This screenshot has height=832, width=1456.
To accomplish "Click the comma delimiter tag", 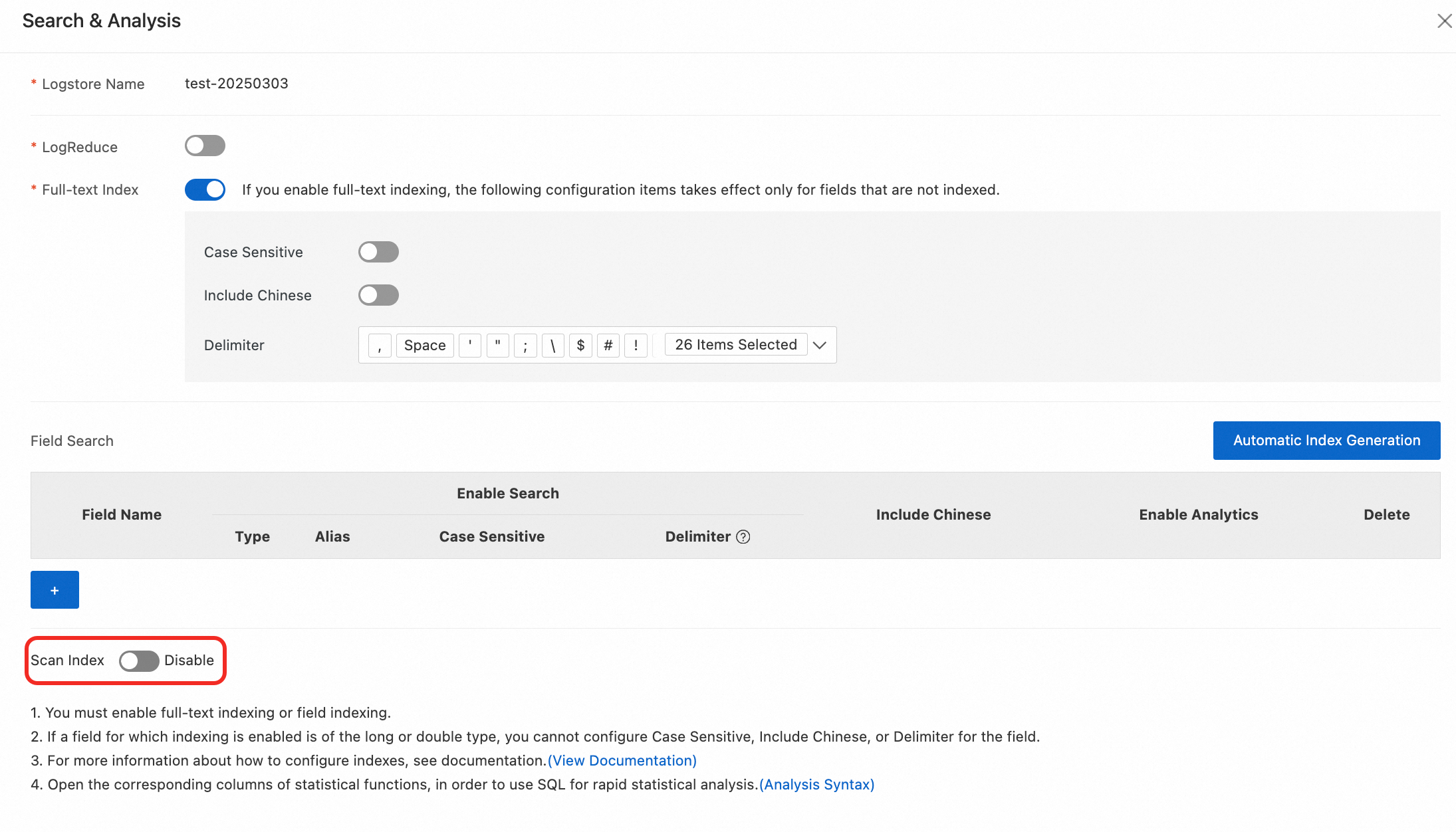I will tap(380, 346).
